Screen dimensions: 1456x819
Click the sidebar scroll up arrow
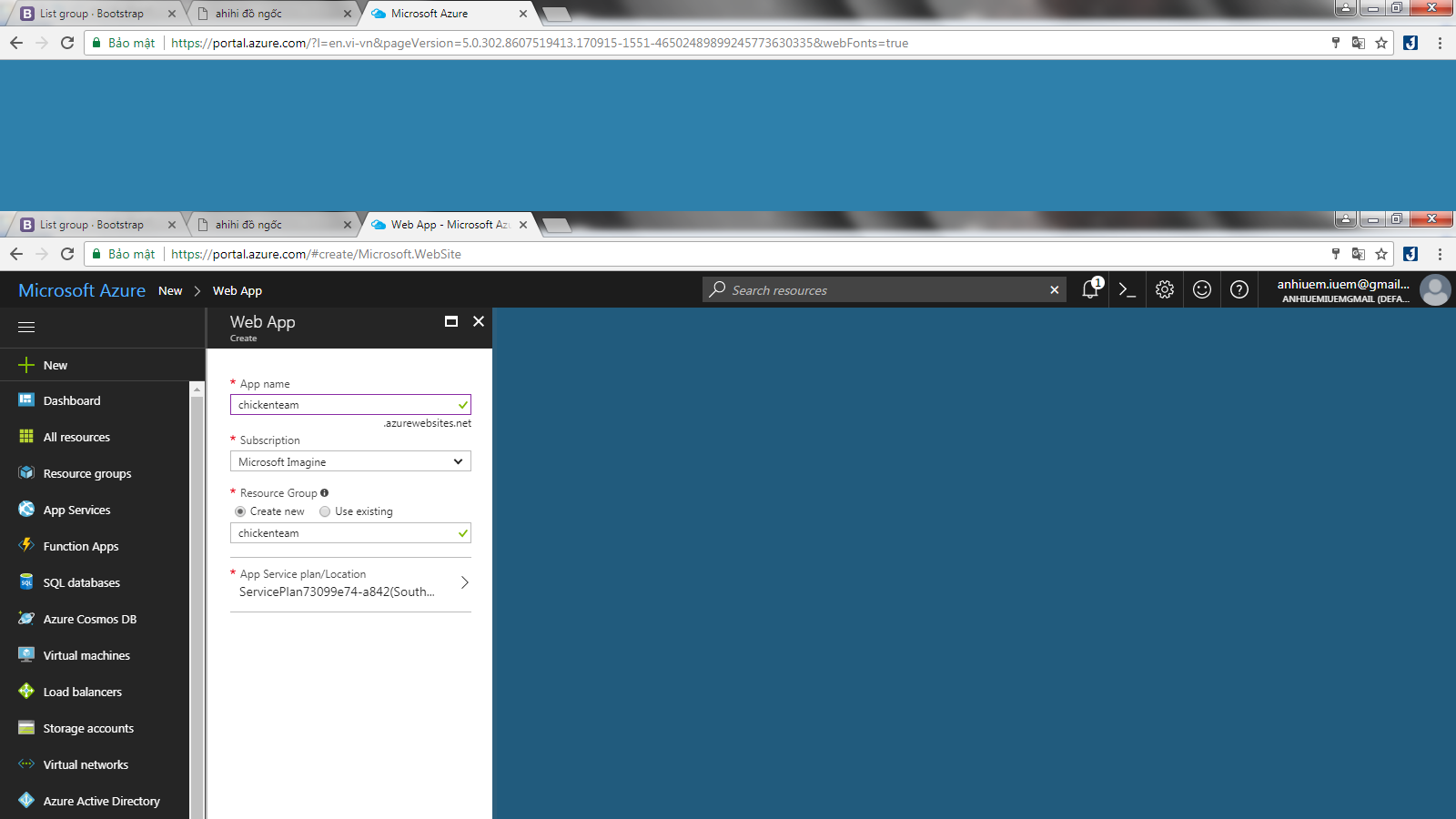[x=197, y=389]
